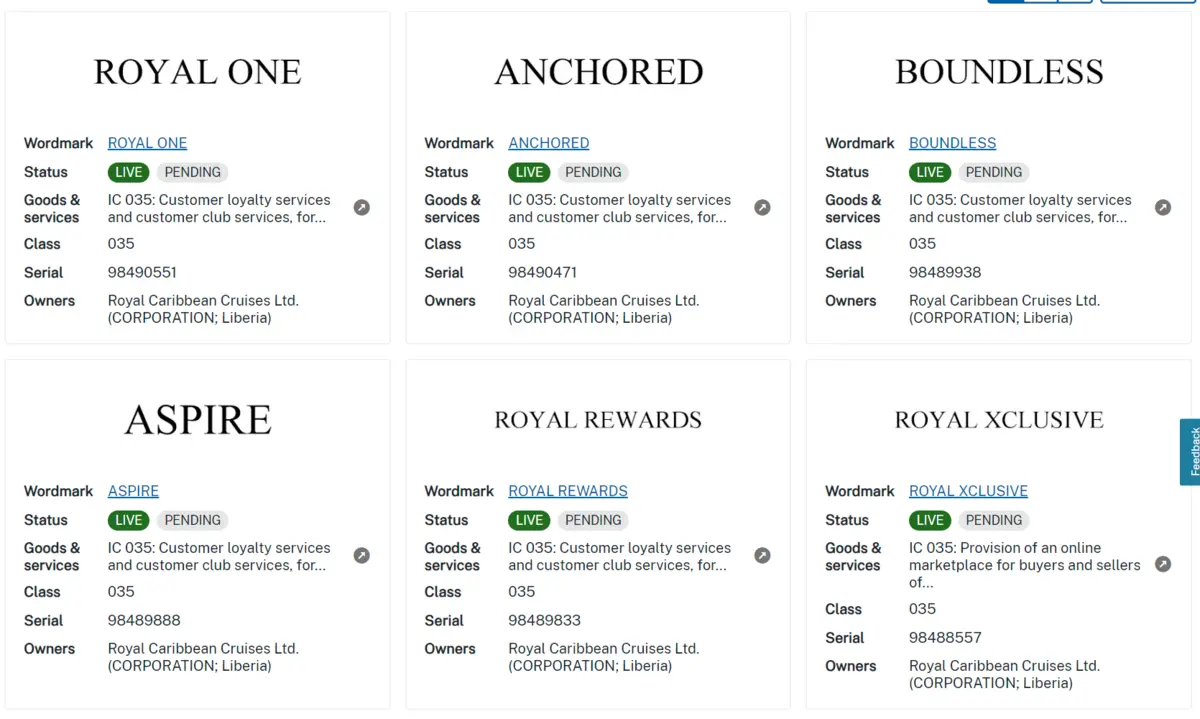Screen dimensions: 1200x719
Task: Expand ROYAL REWARDS goods and services details
Action: click(x=762, y=555)
